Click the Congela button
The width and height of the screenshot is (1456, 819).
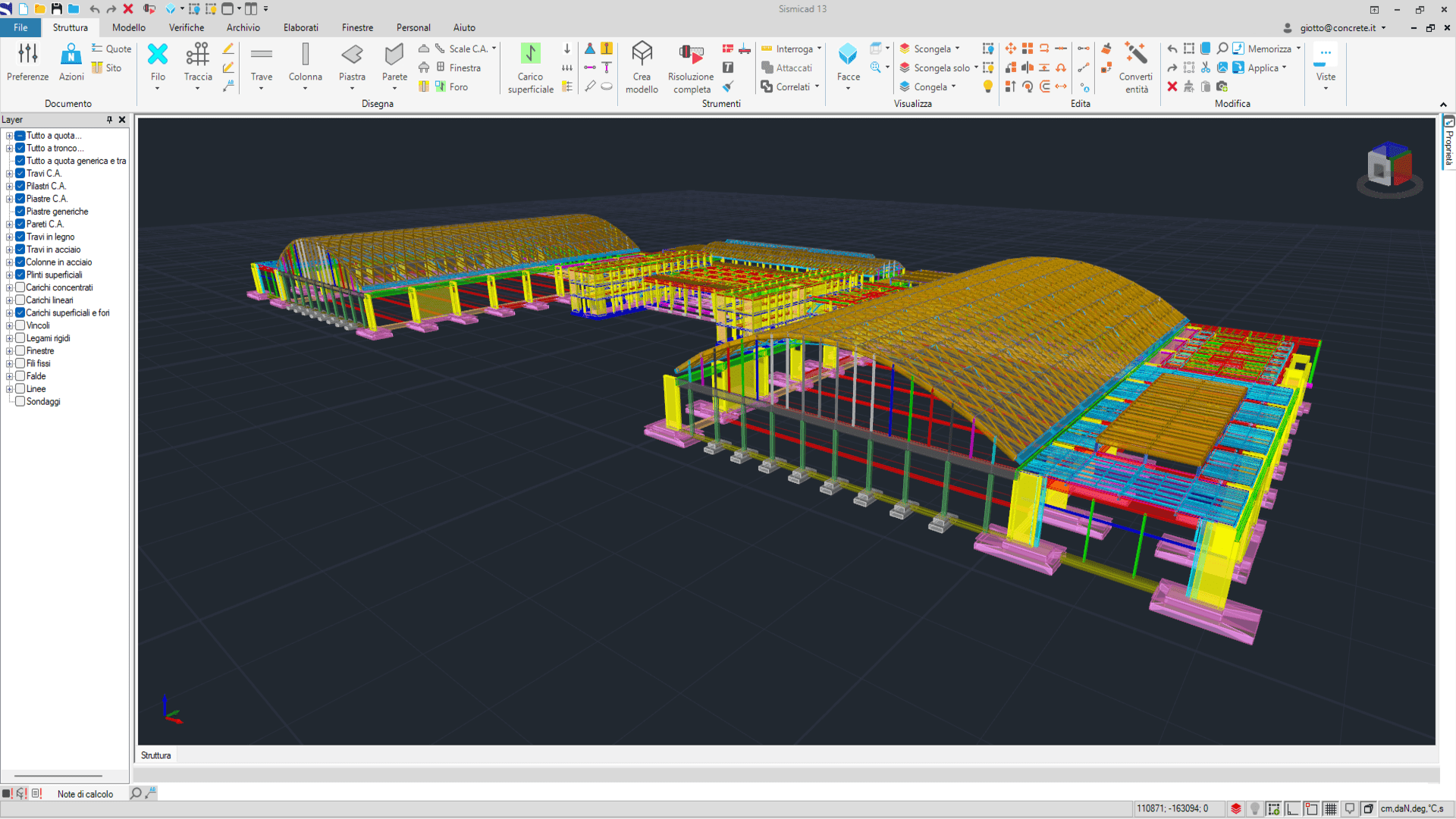pyautogui.click(x=927, y=86)
